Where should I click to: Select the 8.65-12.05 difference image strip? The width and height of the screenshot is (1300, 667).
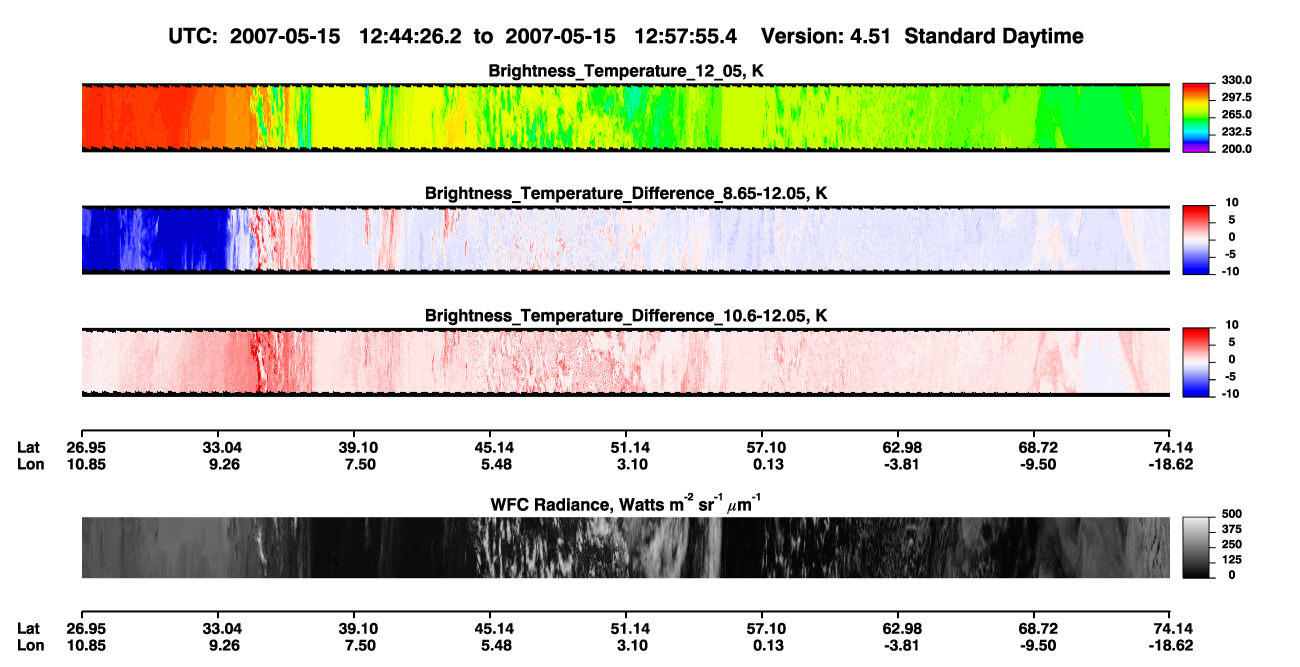[626, 240]
